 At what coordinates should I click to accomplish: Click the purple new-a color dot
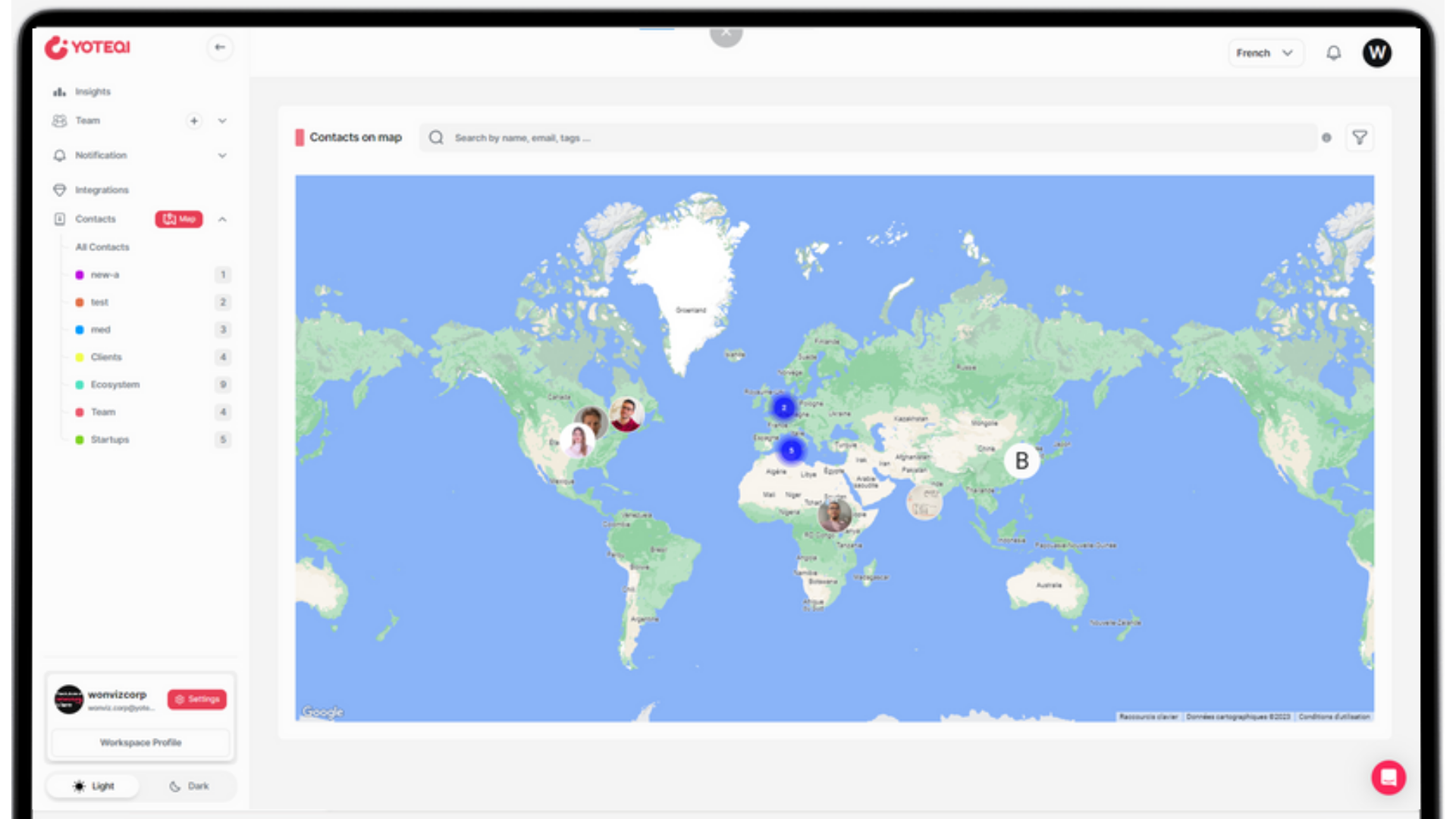[x=80, y=275]
